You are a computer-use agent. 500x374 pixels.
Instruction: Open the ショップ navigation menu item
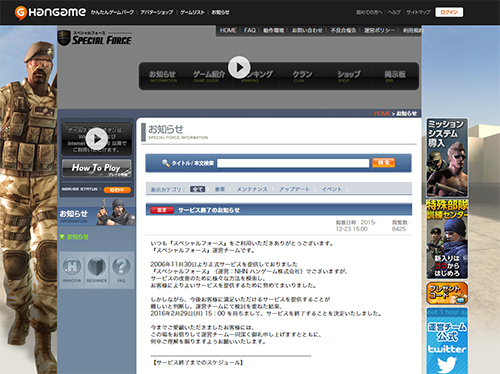[349, 76]
